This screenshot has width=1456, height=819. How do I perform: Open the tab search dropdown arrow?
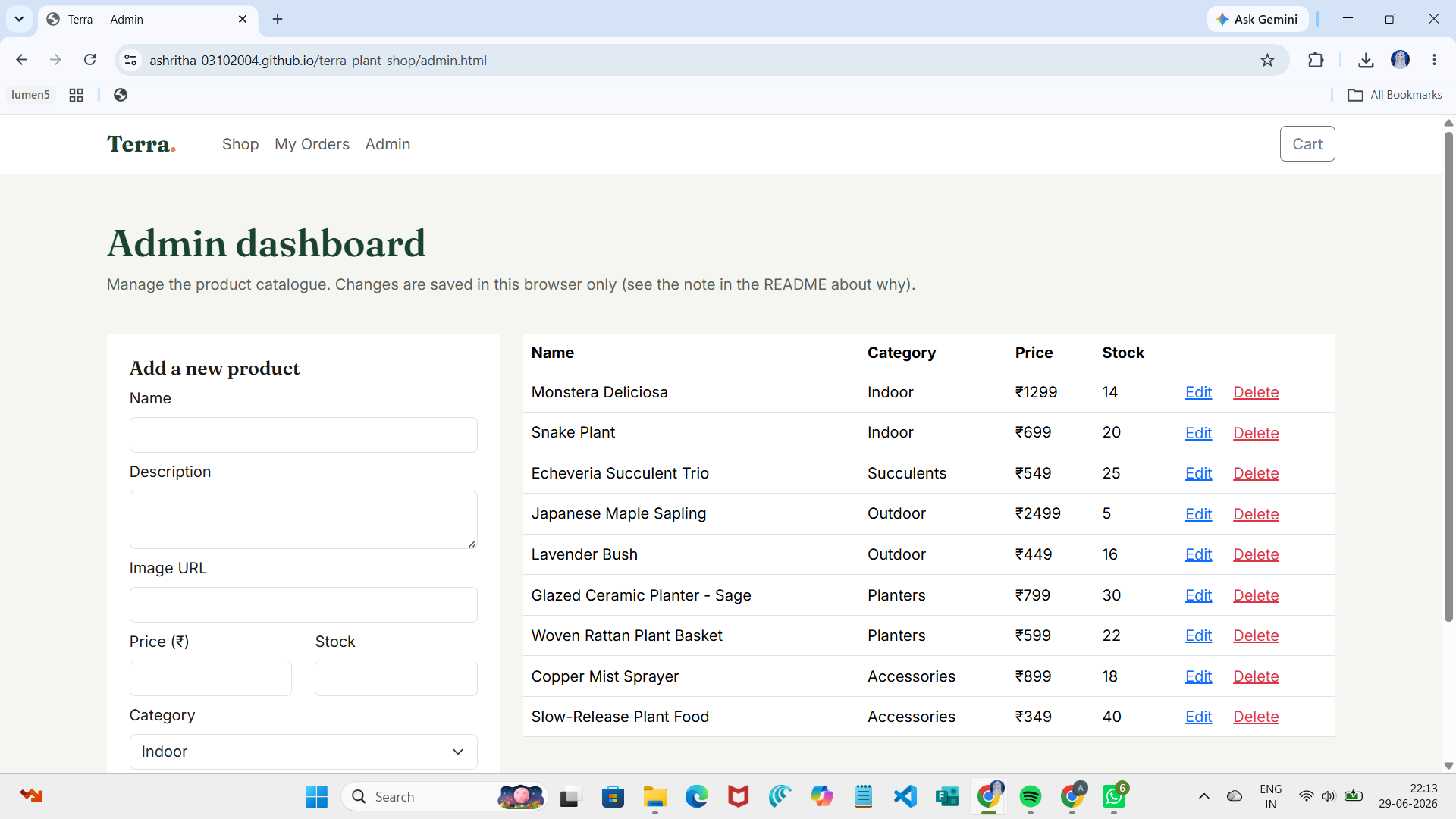19,19
